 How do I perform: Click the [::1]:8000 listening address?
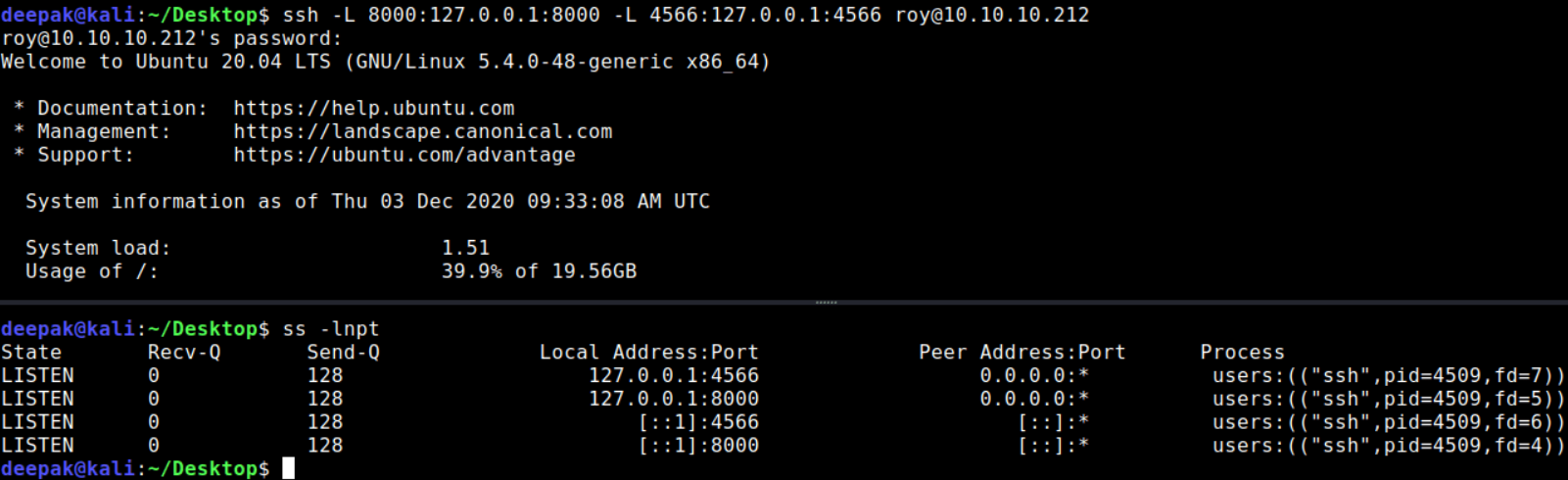click(x=698, y=446)
